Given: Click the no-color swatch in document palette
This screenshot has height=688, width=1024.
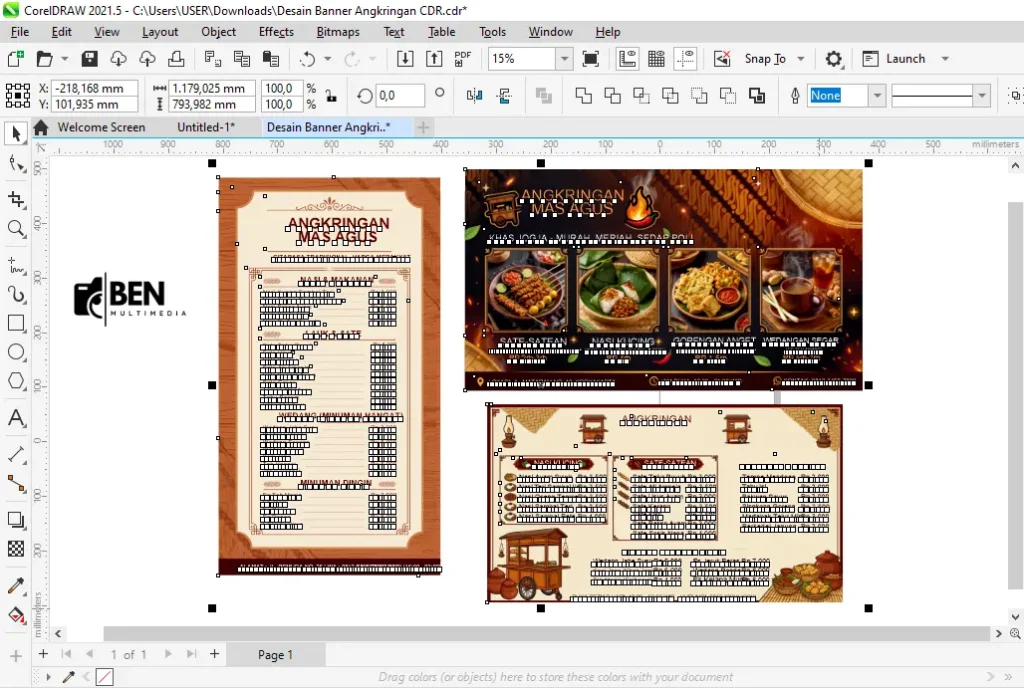Looking at the screenshot, I should (x=104, y=677).
